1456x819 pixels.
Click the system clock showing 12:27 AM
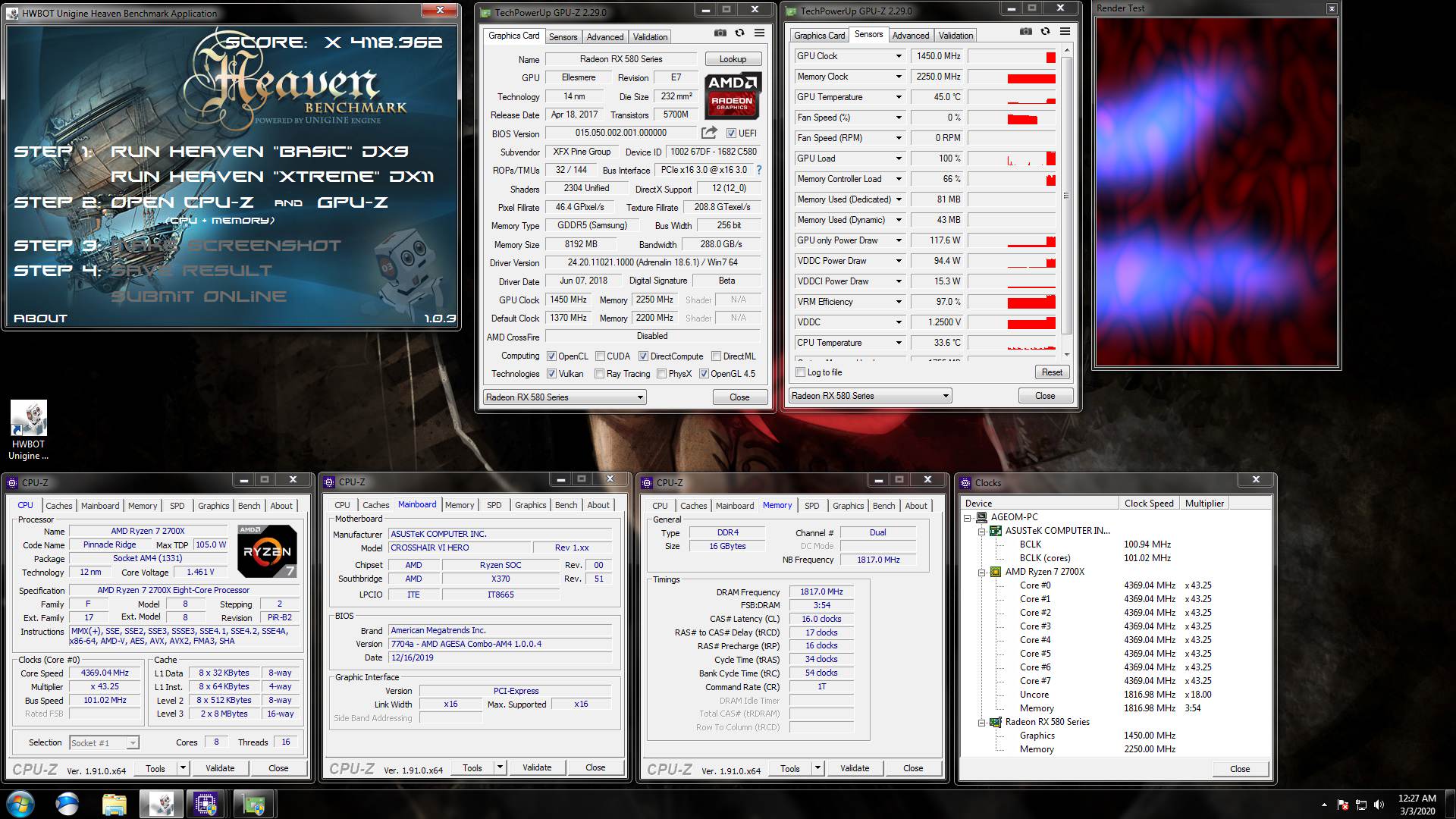click(x=1417, y=799)
